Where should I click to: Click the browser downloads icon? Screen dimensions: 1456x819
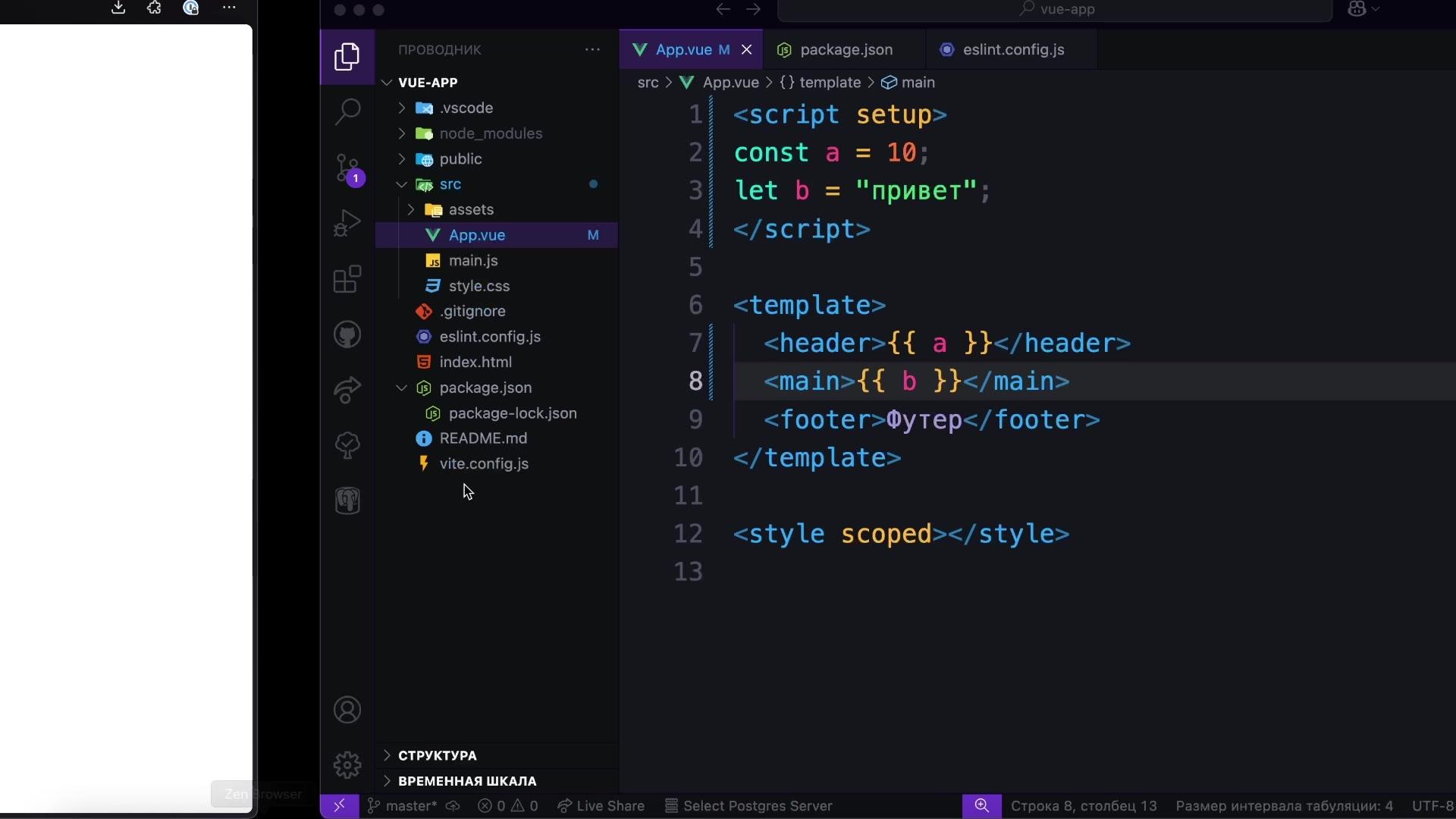[x=118, y=8]
